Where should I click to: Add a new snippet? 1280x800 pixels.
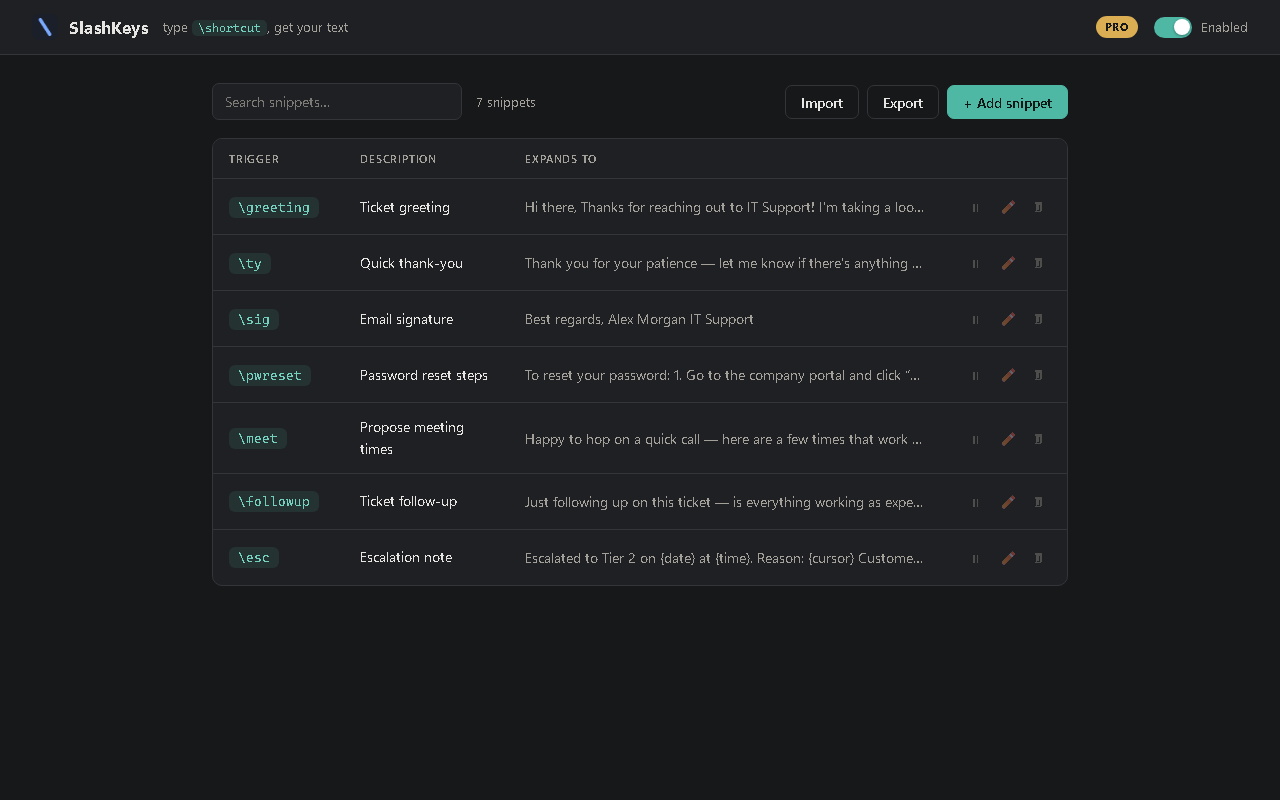(x=1007, y=102)
